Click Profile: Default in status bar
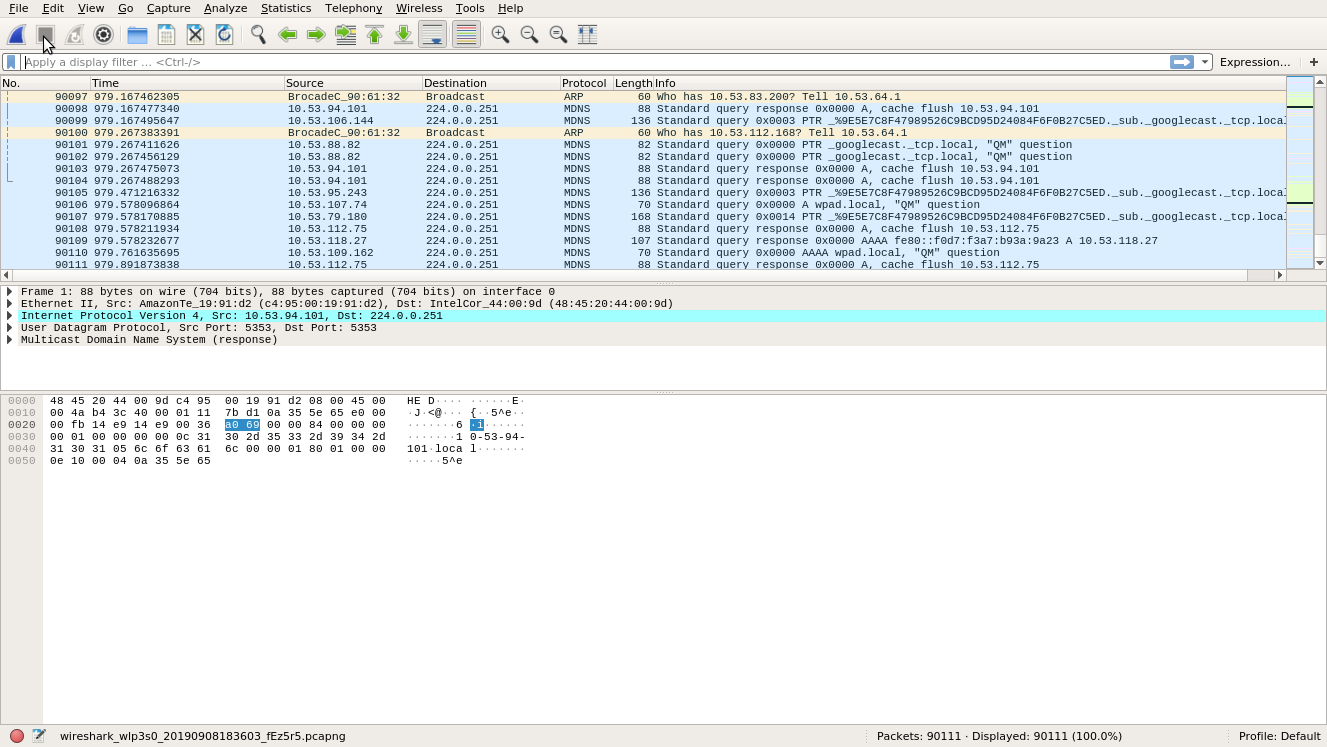Viewport: 1327px width, 747px height. 1279,736
